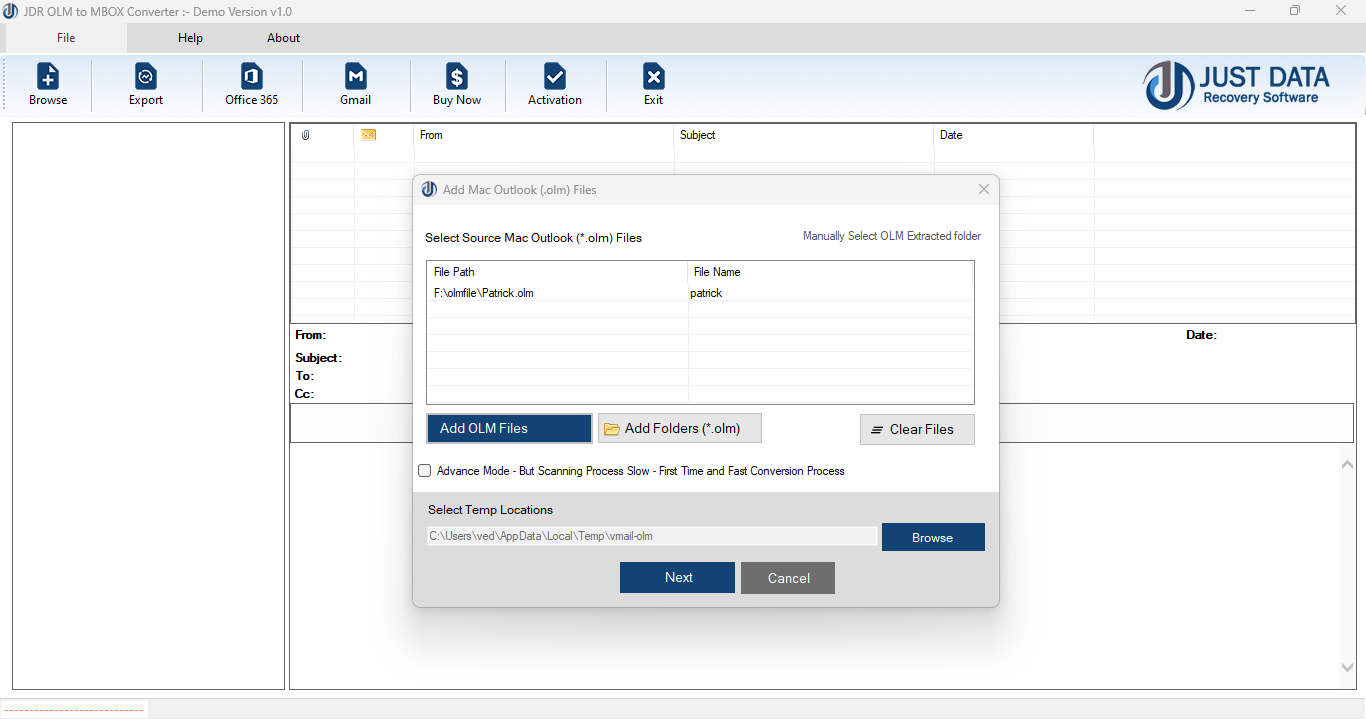
Task: Restore down the main application window
Action: 1295,11
